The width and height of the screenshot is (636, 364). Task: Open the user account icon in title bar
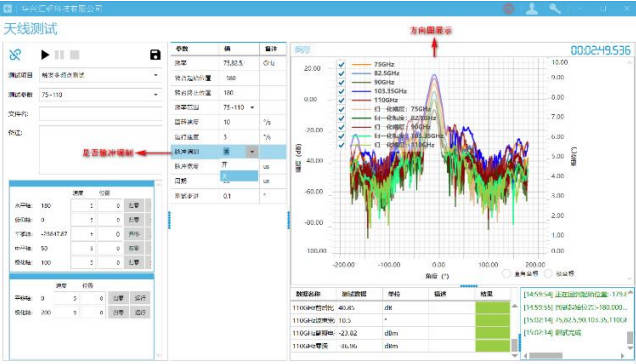coord(532,9)
